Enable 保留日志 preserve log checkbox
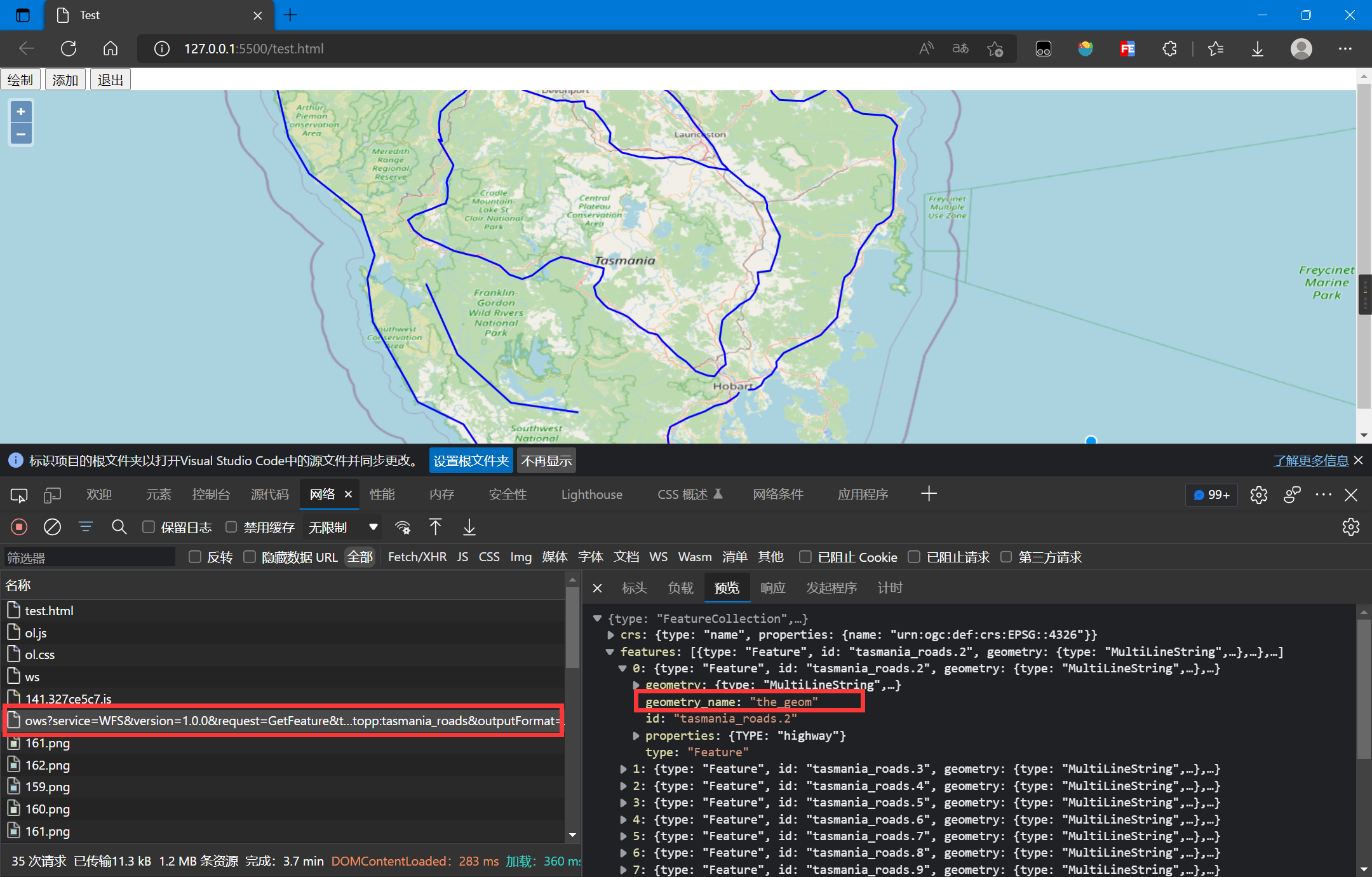Screen dimensions: 1372x877 coord(149,527)
